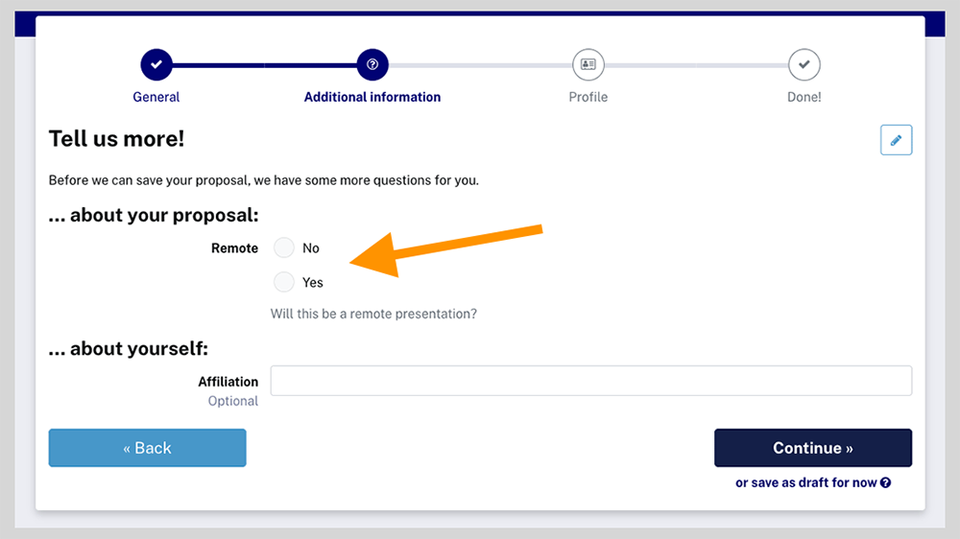Click the Additional information question mark step icon
Viewport: 960px width, 539px height.
[x=372, y=65]
